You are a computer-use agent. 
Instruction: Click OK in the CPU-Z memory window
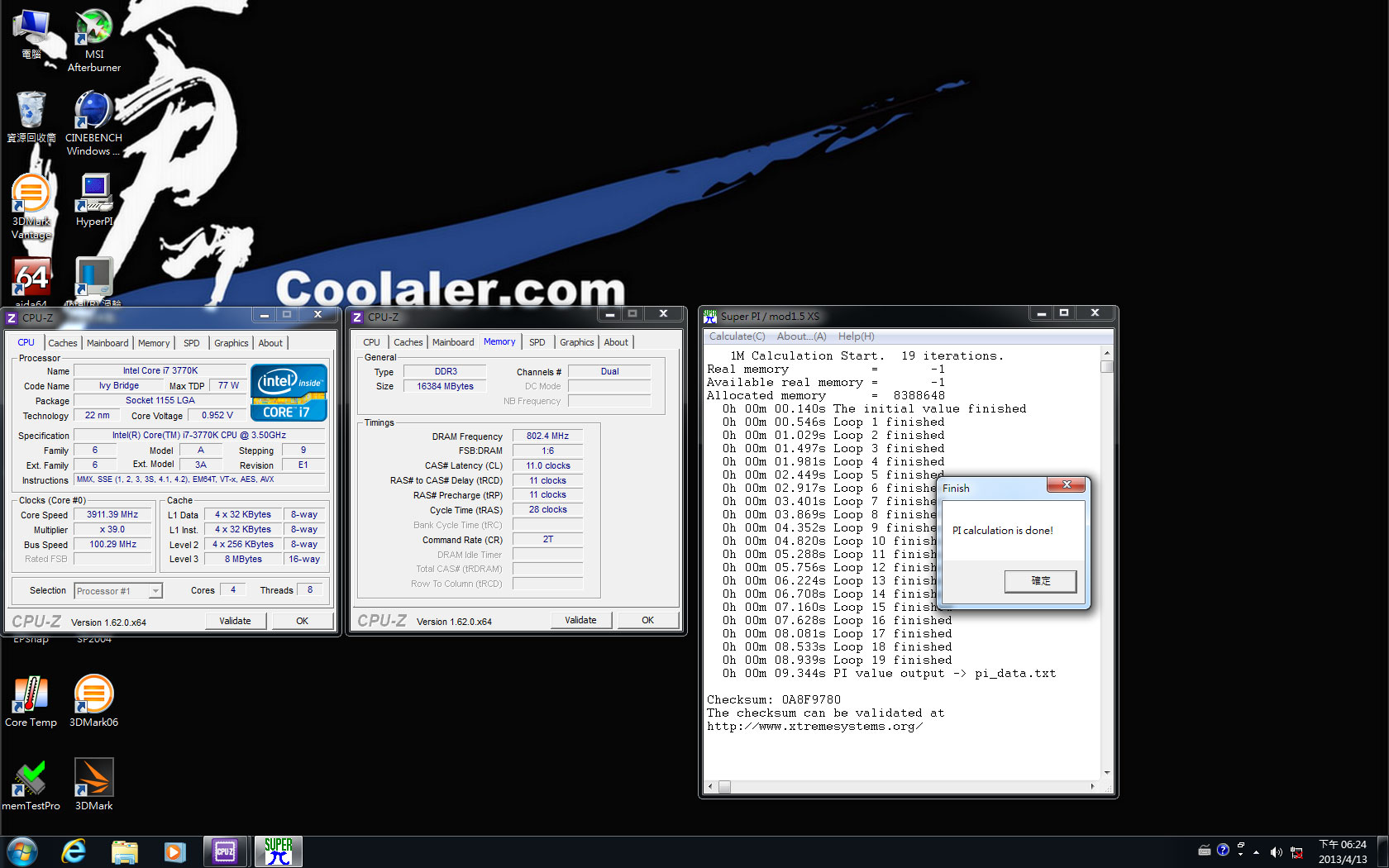[648, 620]
